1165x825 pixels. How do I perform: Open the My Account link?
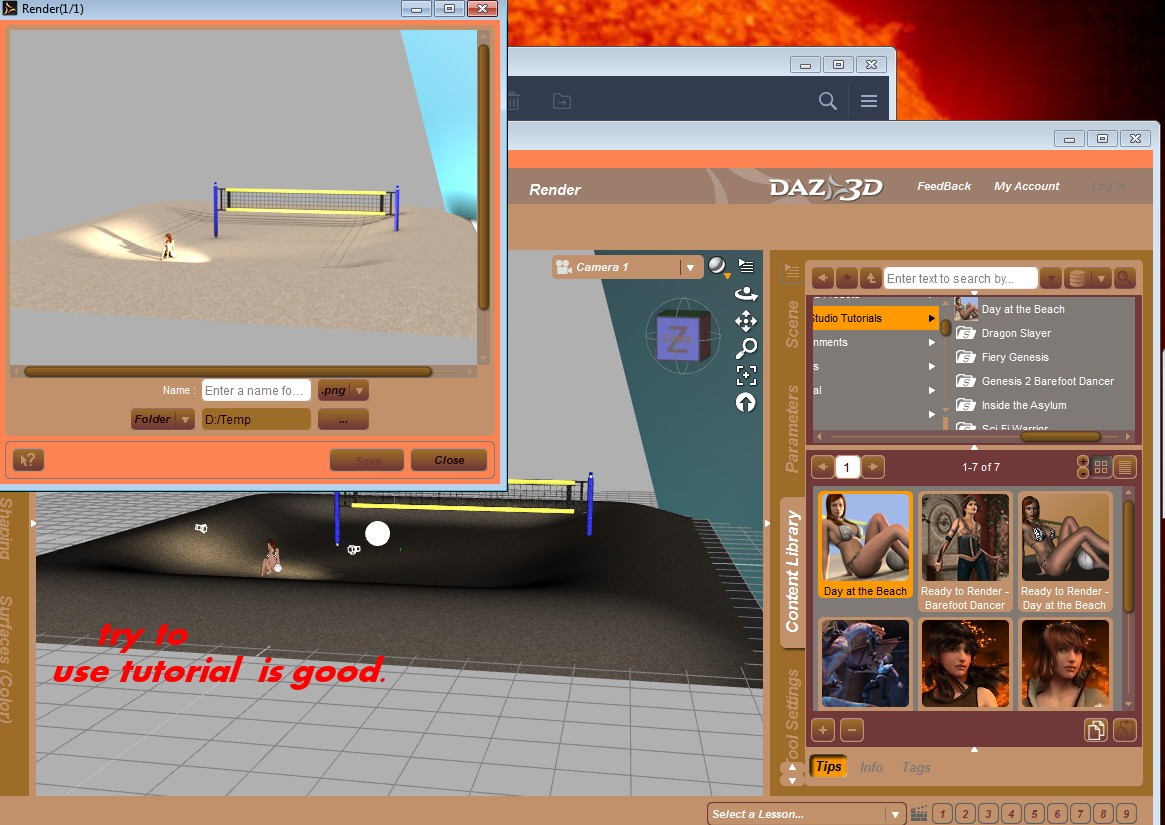(1027, 186)
